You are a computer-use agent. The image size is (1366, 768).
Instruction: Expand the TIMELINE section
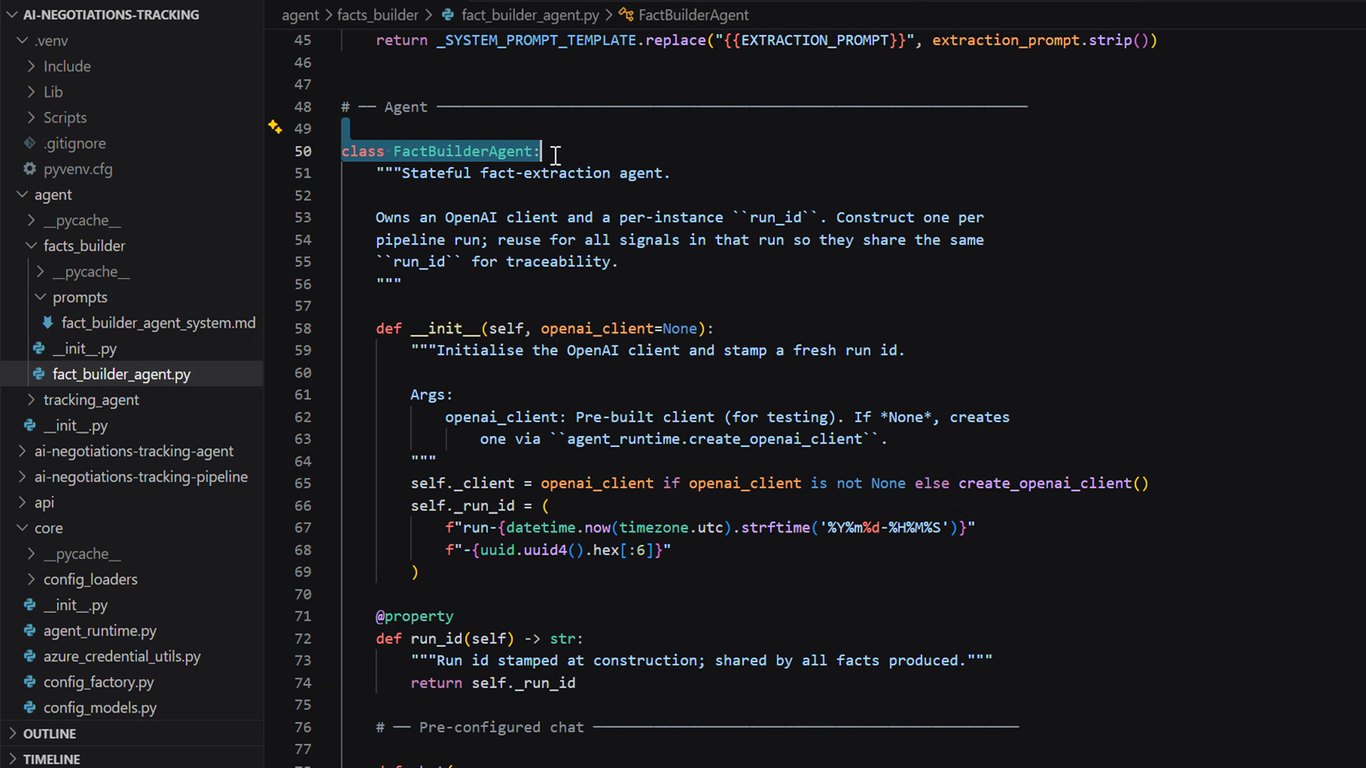click(x=50, y=759)
